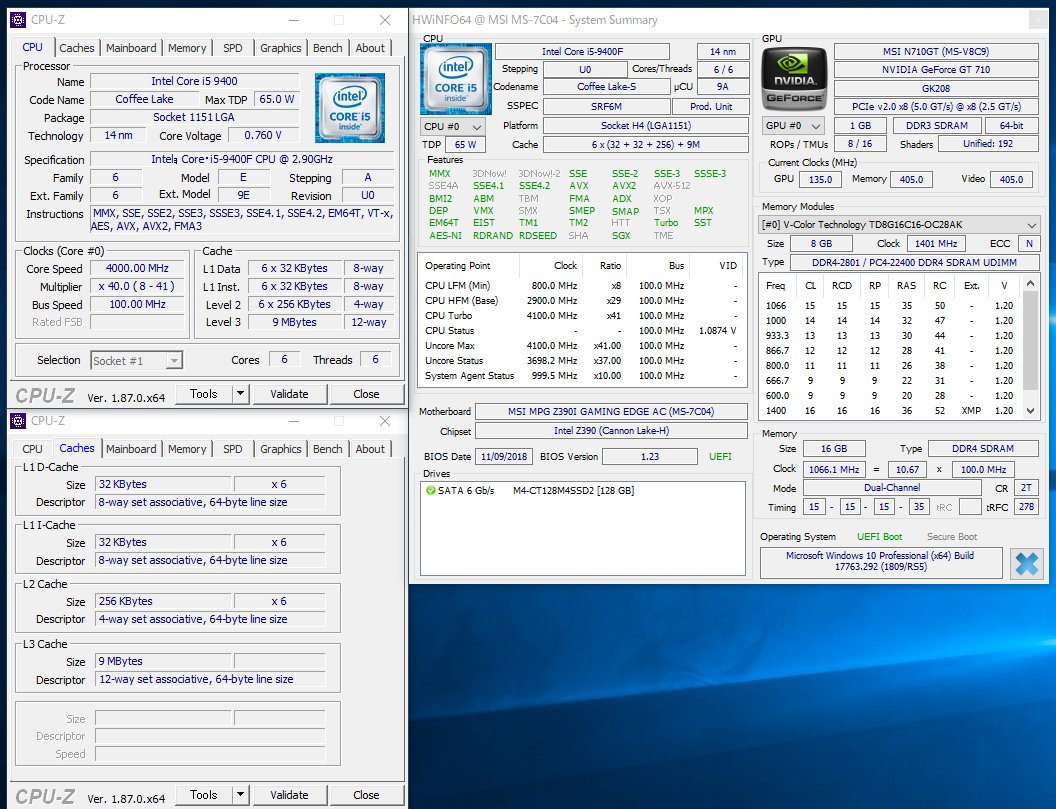Open Memory tab in lower CPU-Z window

[187, 449]
